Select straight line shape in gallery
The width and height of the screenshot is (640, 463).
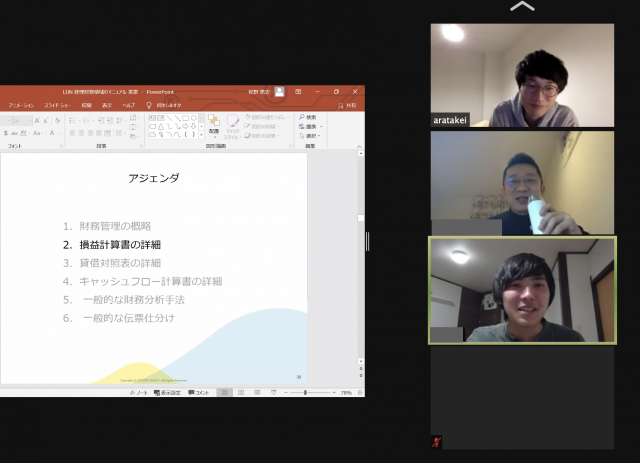click(x=169, y=118)
